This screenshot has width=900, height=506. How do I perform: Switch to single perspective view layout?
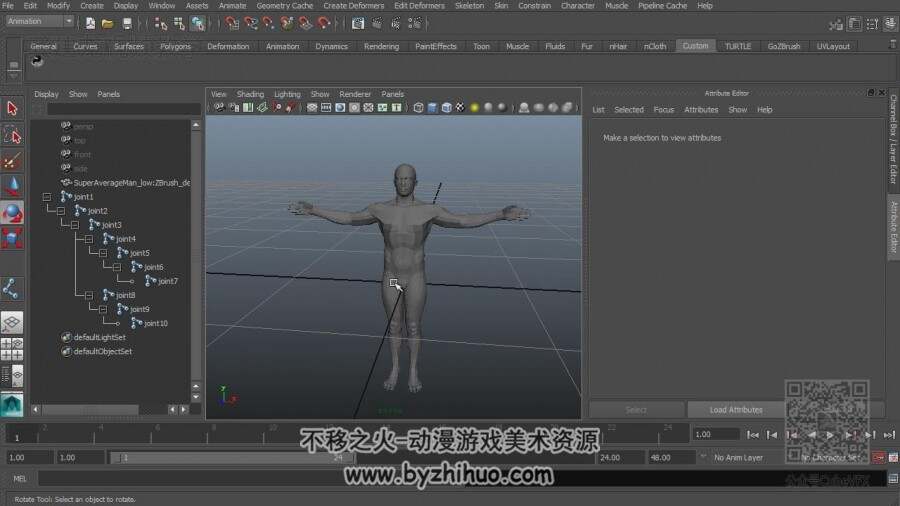(12, 322)
